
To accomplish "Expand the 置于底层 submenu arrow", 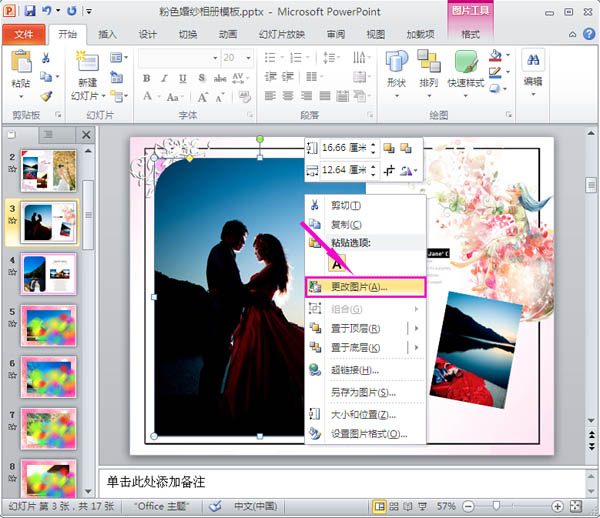I will 416,347.
